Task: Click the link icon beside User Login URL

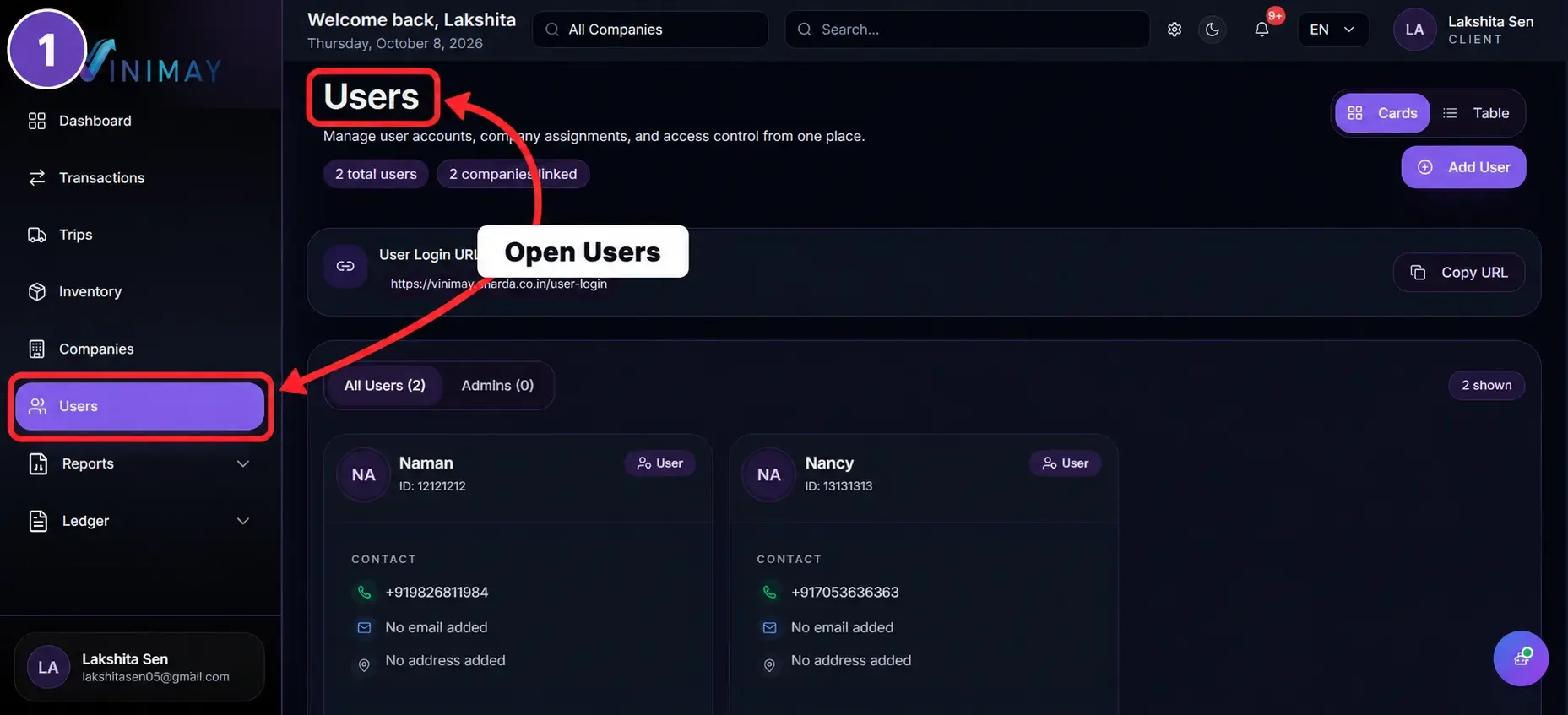Action: 345,266
